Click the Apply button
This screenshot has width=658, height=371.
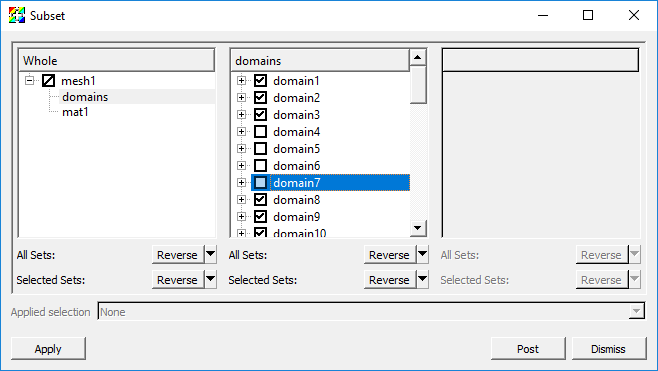pyautogui.click(x=48, y=348)
